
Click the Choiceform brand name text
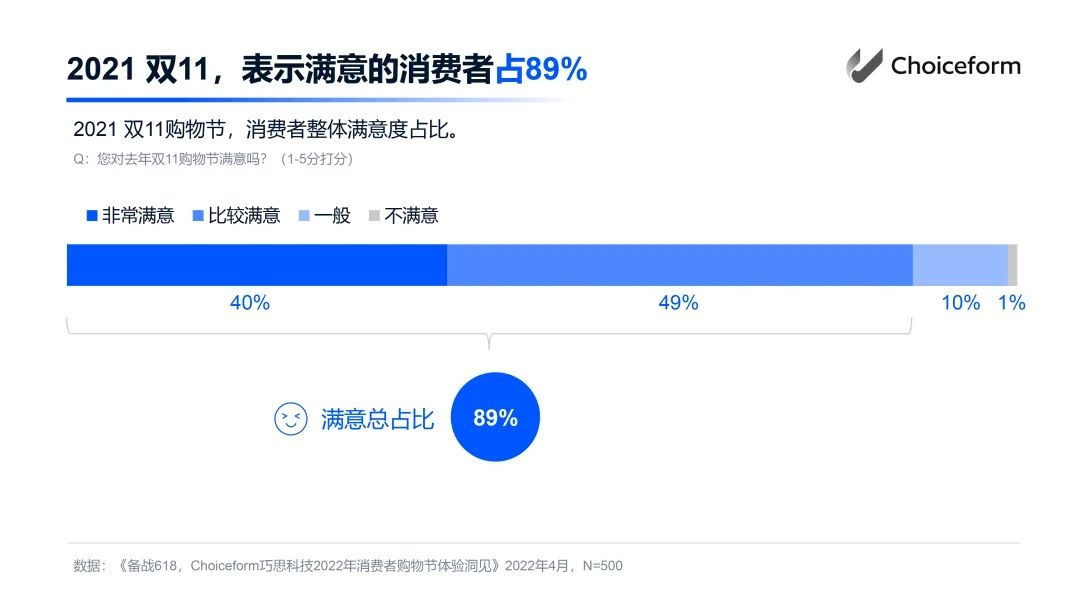[955, 66]
